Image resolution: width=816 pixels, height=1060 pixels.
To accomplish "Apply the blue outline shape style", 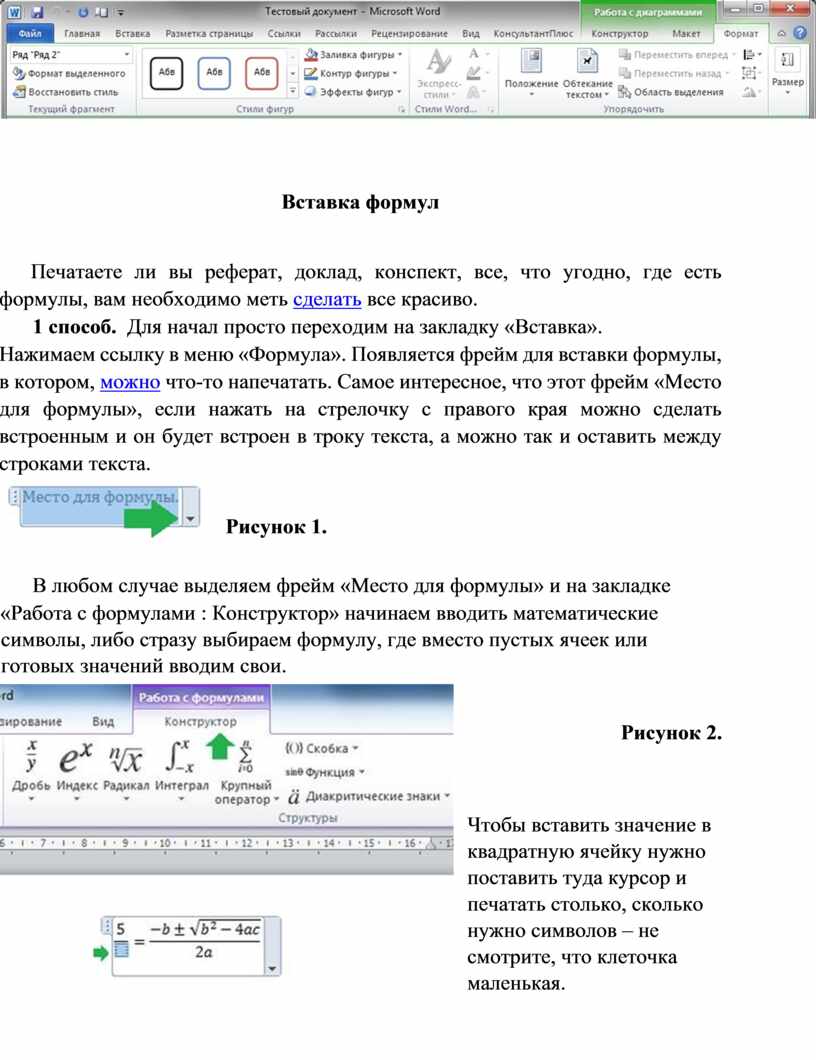I will pyautogui.click(x=214, y=72).
